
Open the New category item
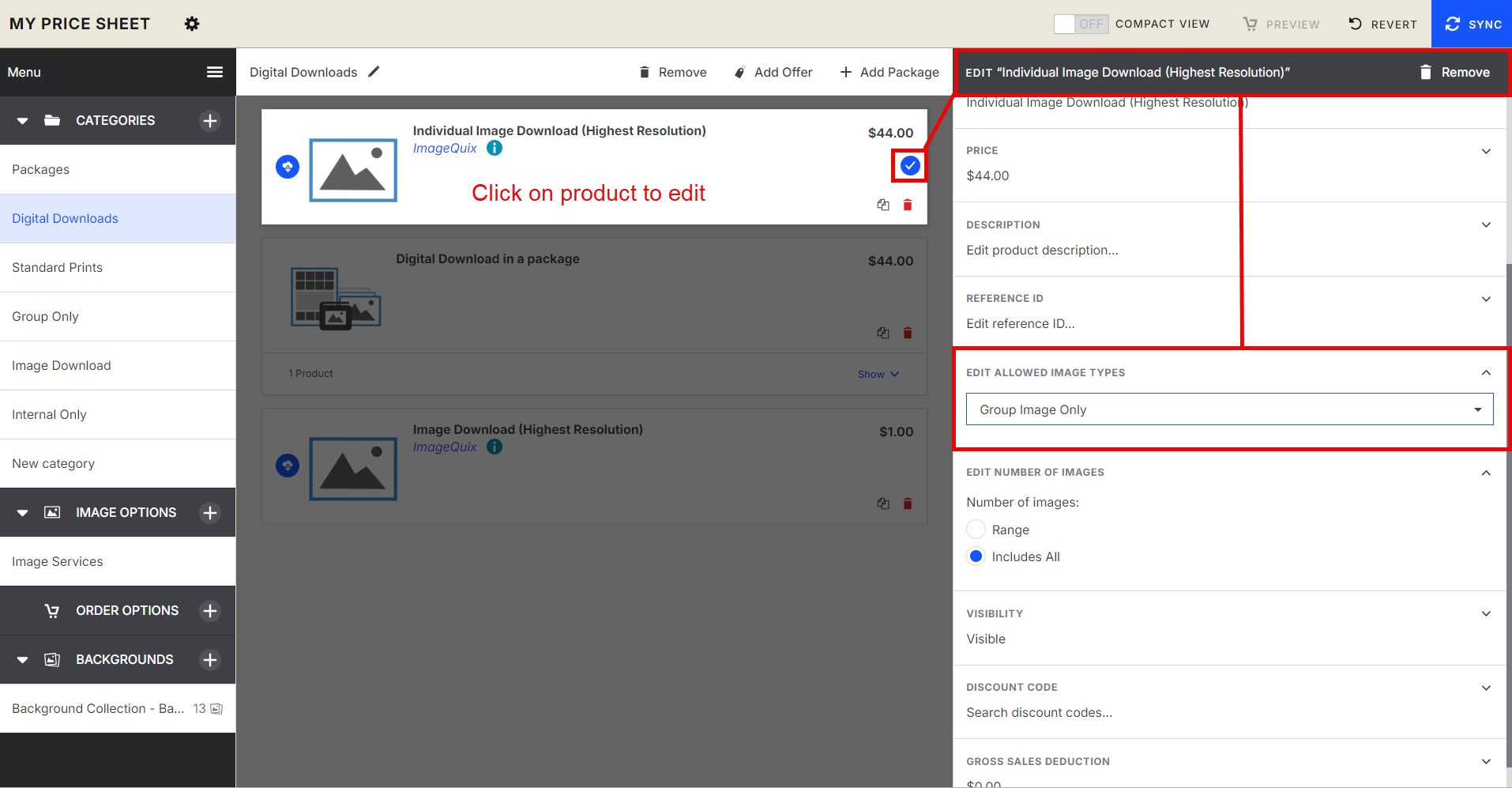coord(118,464)
